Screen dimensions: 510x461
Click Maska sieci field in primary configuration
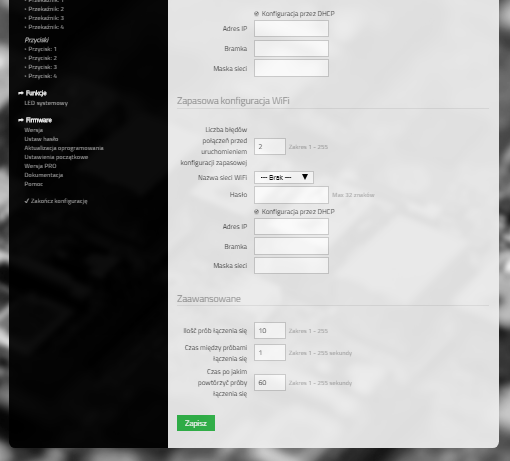291,68
